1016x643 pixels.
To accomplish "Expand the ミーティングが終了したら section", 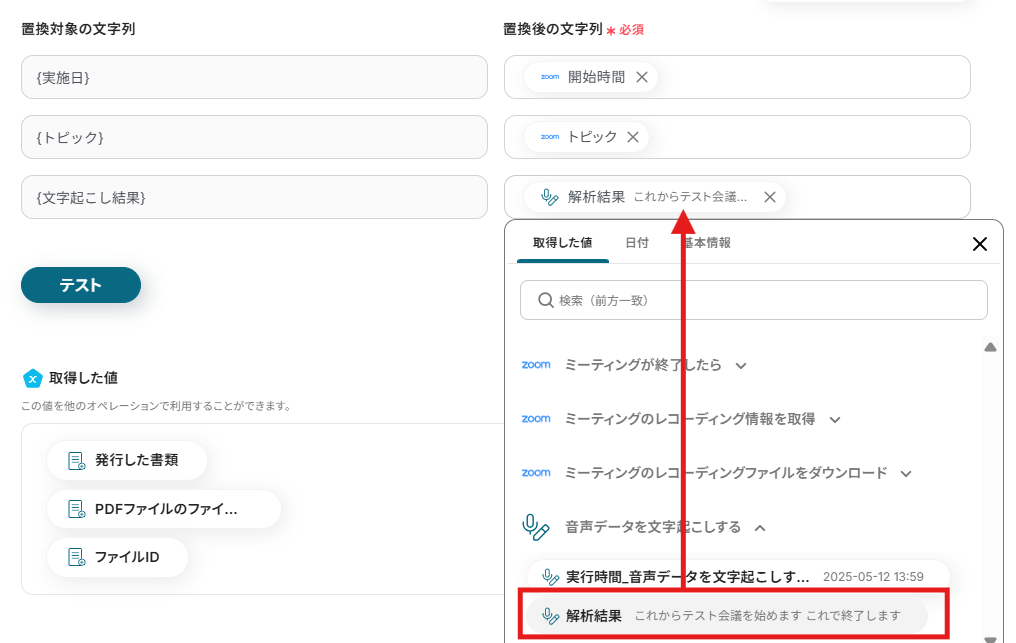I will (x=741, y=366).
